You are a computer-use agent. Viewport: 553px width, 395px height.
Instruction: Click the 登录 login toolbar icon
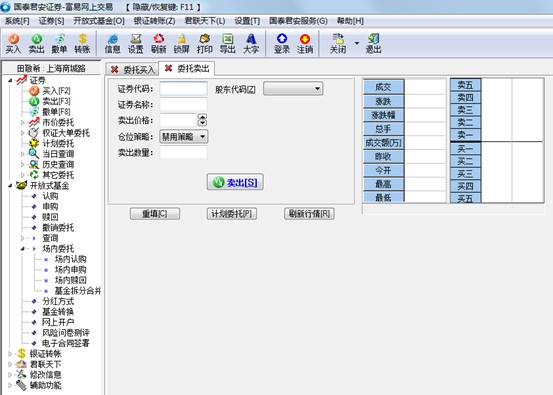pyautogui.click(x=282, y=44)
